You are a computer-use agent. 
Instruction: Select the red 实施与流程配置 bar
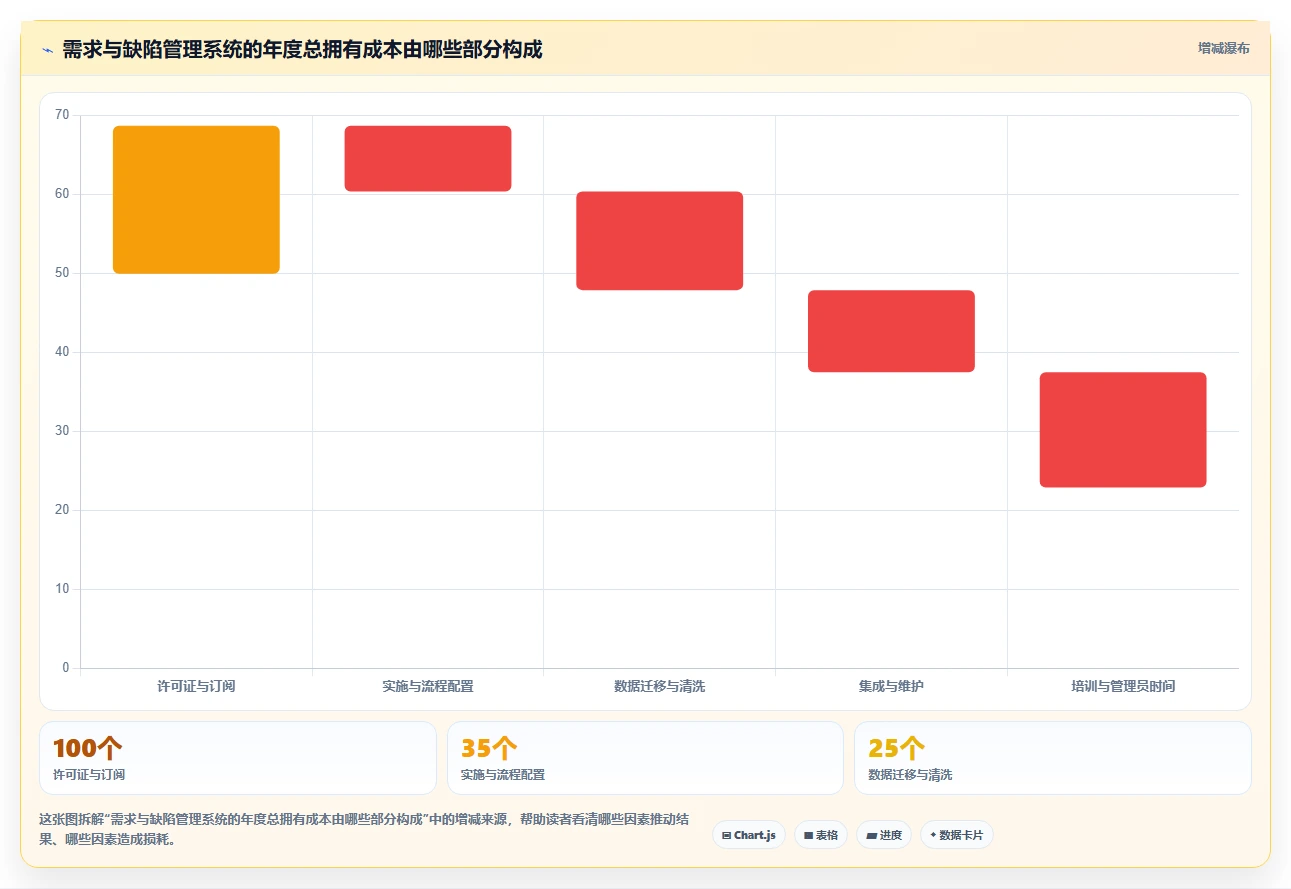click(428, 158)
